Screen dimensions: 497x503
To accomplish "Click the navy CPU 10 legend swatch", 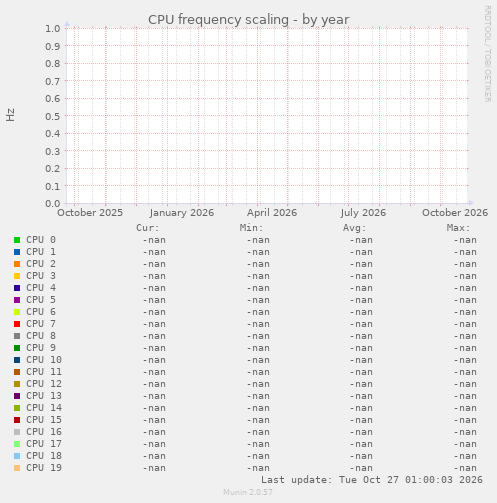I will (17, 360).
